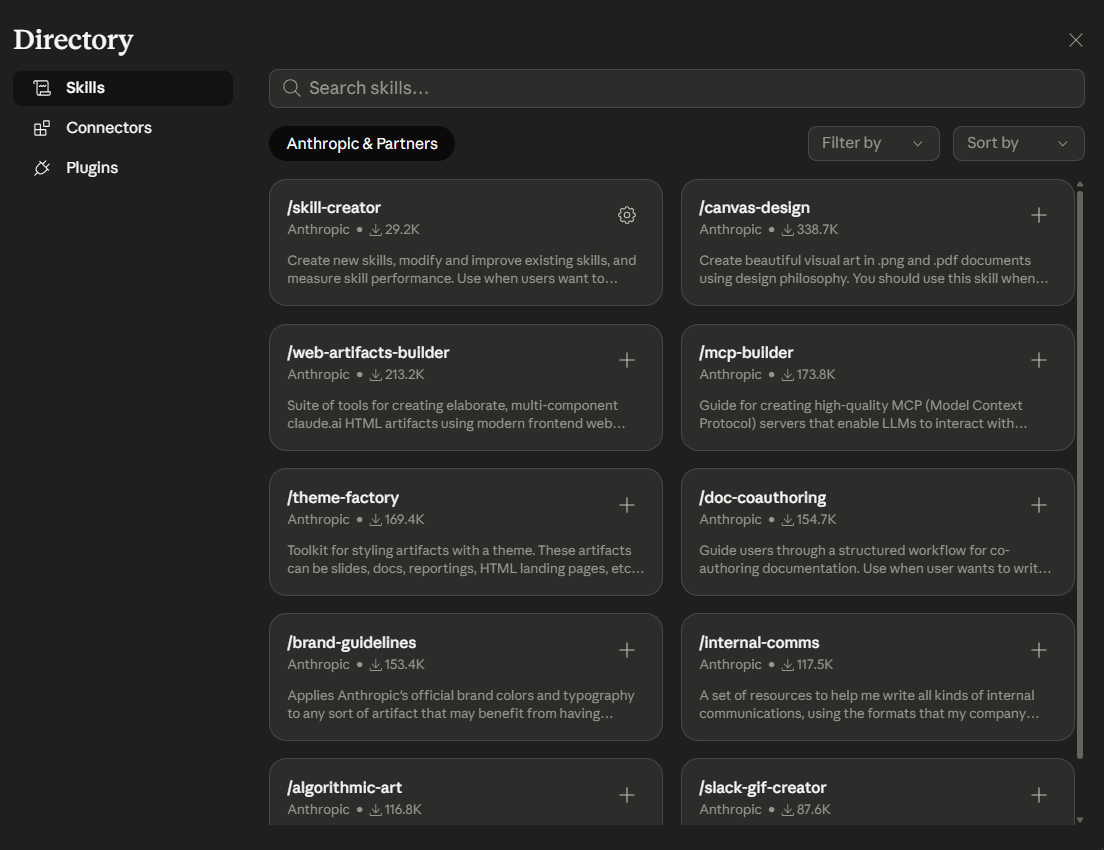
Task: Open the /skill-creator skill title
Action: click(334, 208)
